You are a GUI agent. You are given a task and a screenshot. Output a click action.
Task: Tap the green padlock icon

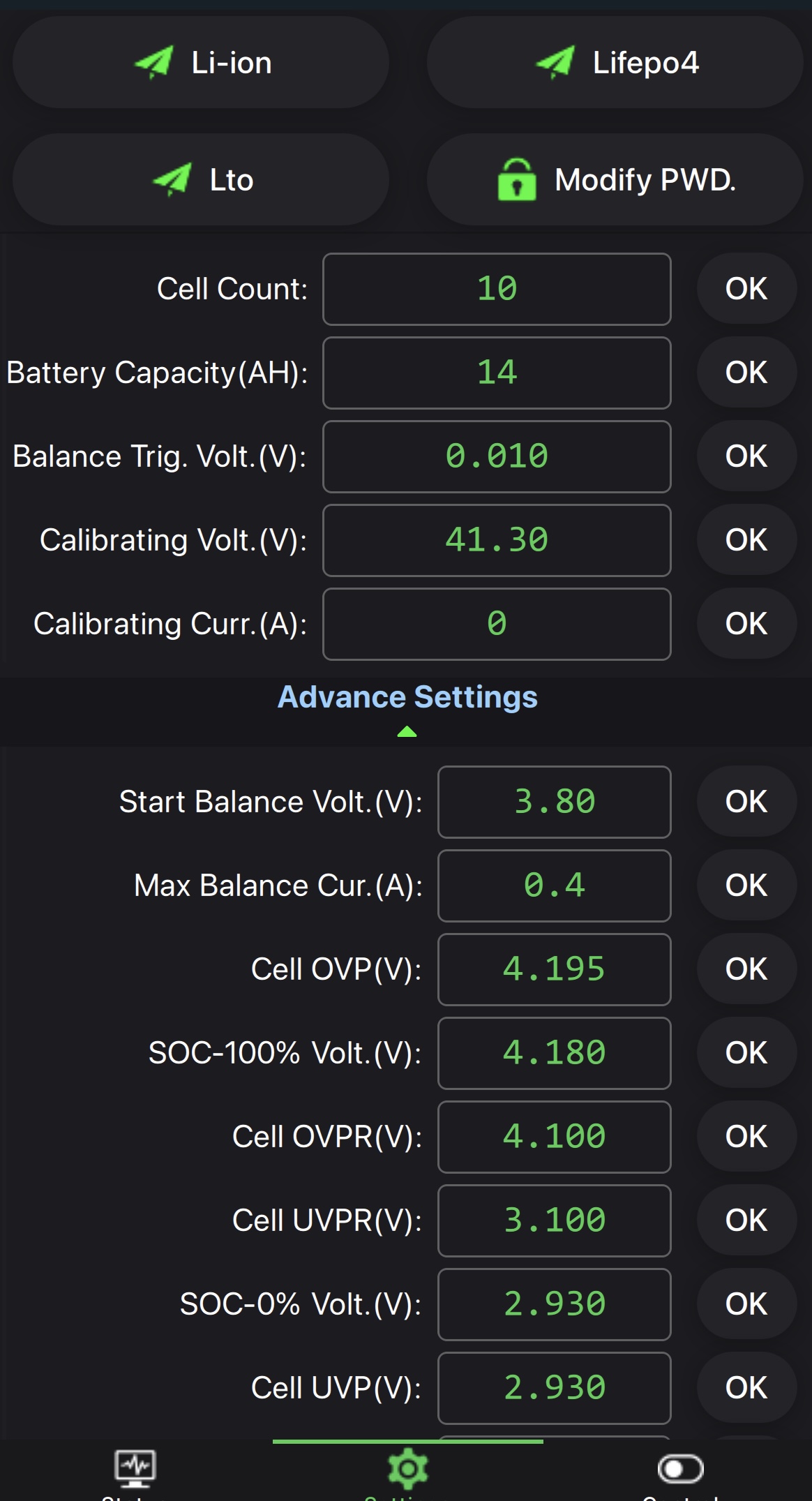[x=517, y=180]
